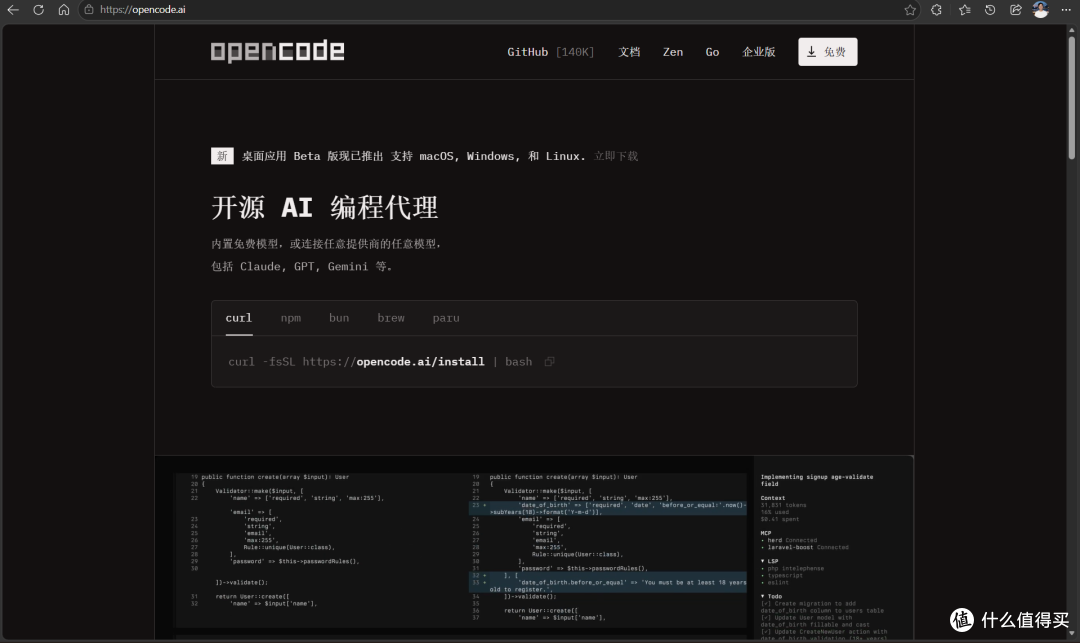1080x643 pixels.
Task: Click the share page icon
Action: pos(1015,10)
